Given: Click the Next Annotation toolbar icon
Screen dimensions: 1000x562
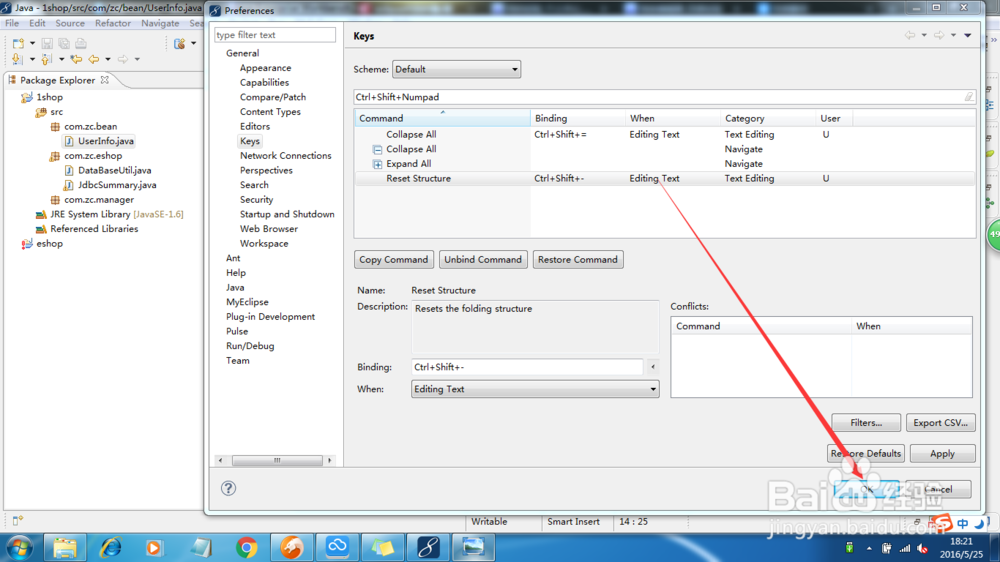Looking at the screenshot, I should (x=17, y=59).
